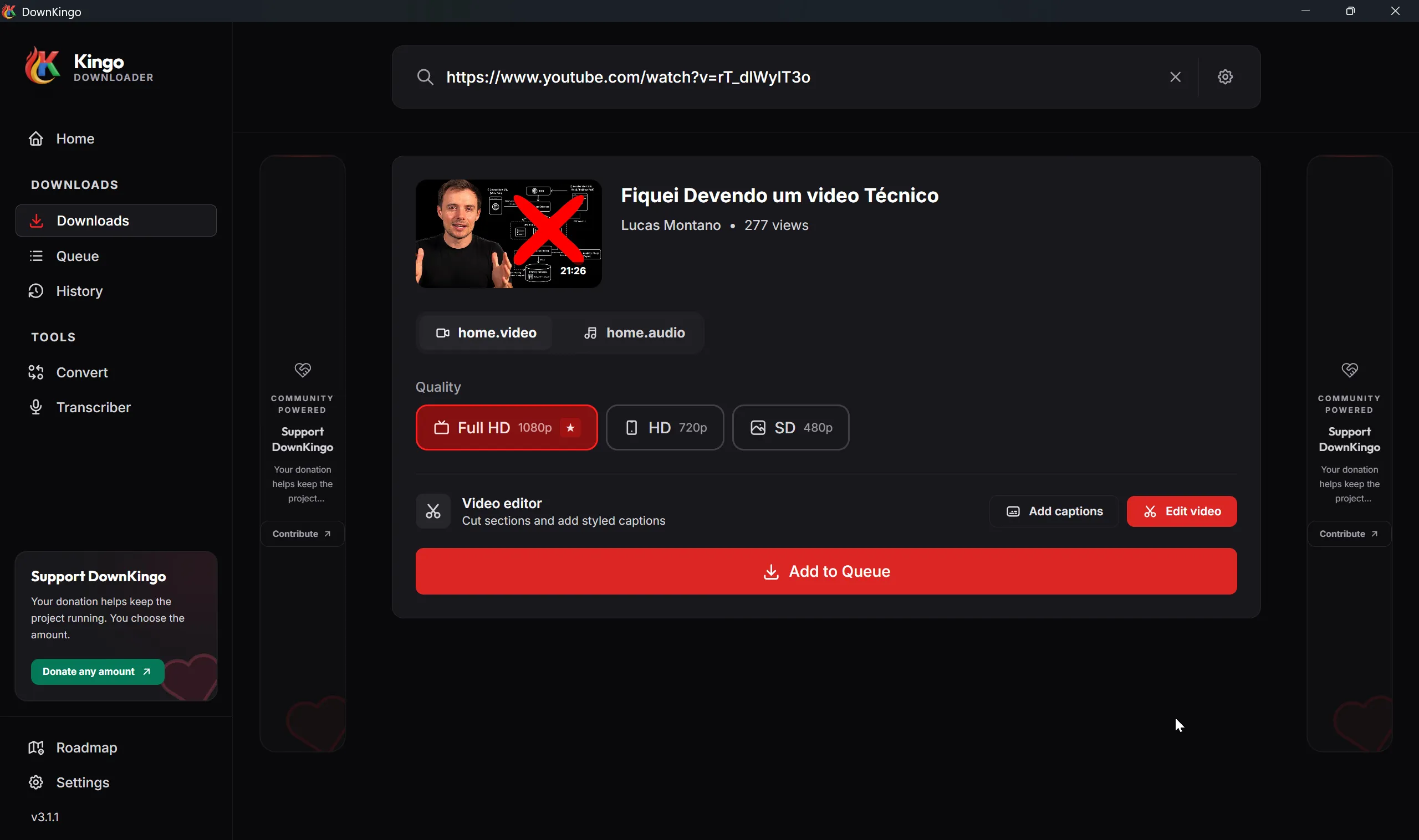Select SD 480p quality
This screenshot has height=840, width=1419.
[x=790, y=427]
